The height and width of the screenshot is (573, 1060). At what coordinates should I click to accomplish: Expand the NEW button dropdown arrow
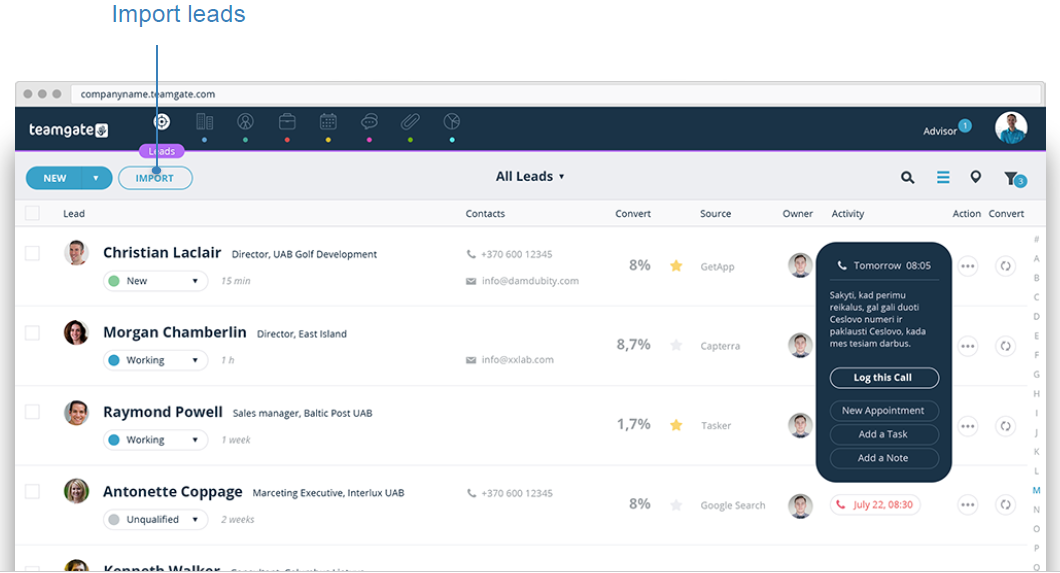tap(96, 178)
